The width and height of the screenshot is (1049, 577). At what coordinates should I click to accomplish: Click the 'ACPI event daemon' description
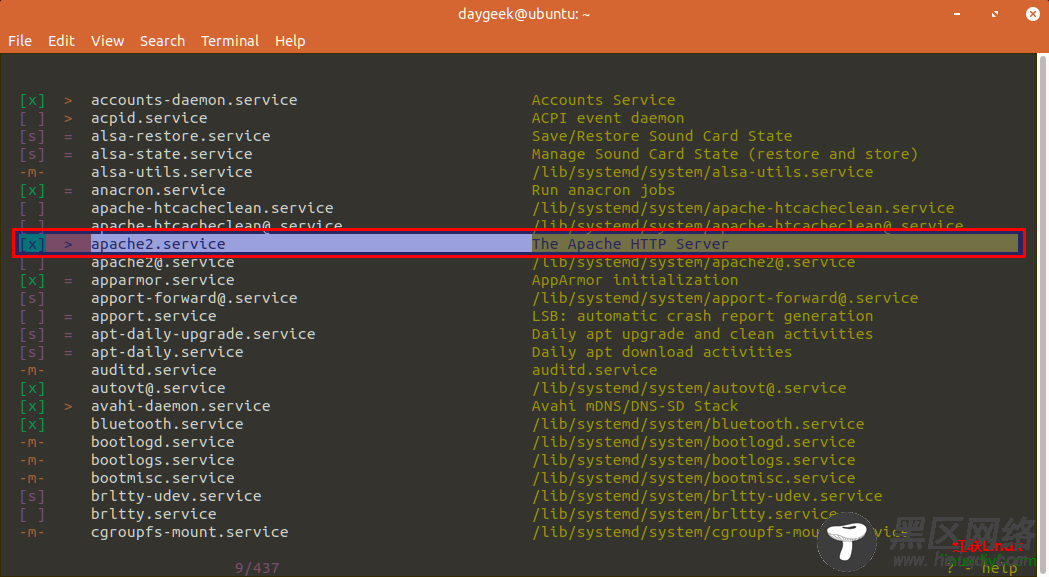point(608,118)
